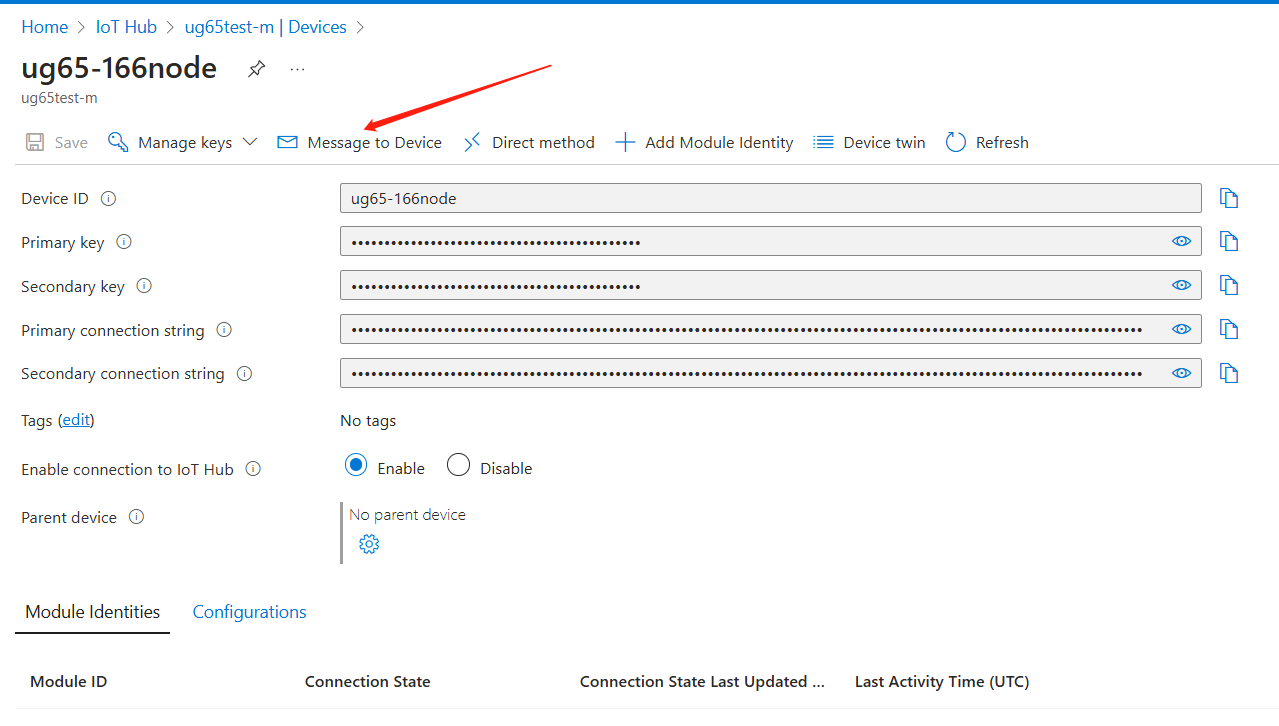Click the Direct method icon
This screenshot has height=726, width=1279.
[472, 142]
